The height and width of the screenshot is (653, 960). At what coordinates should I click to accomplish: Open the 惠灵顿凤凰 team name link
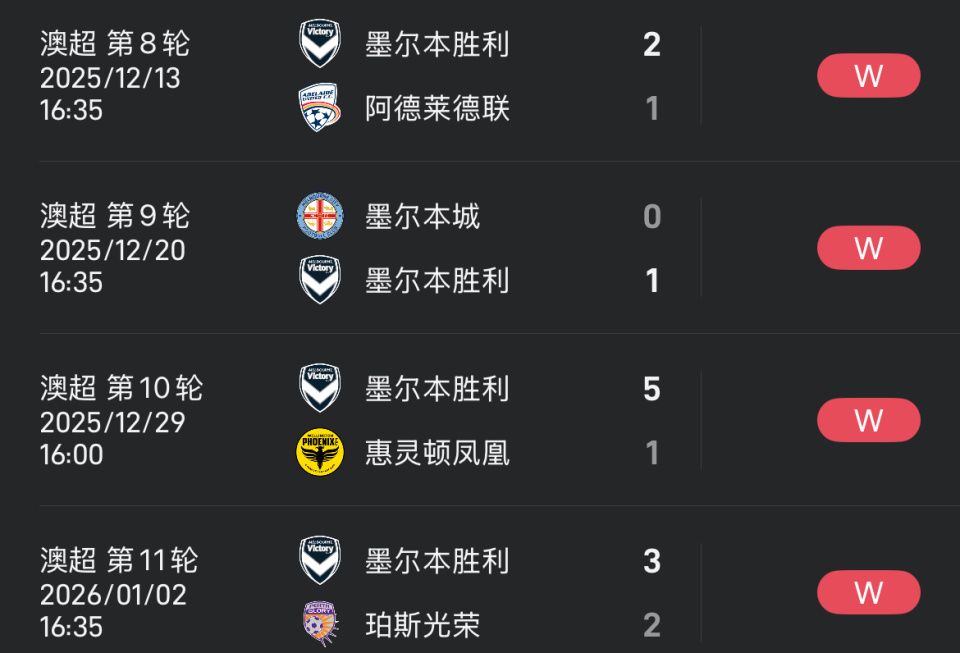(437, 452)
